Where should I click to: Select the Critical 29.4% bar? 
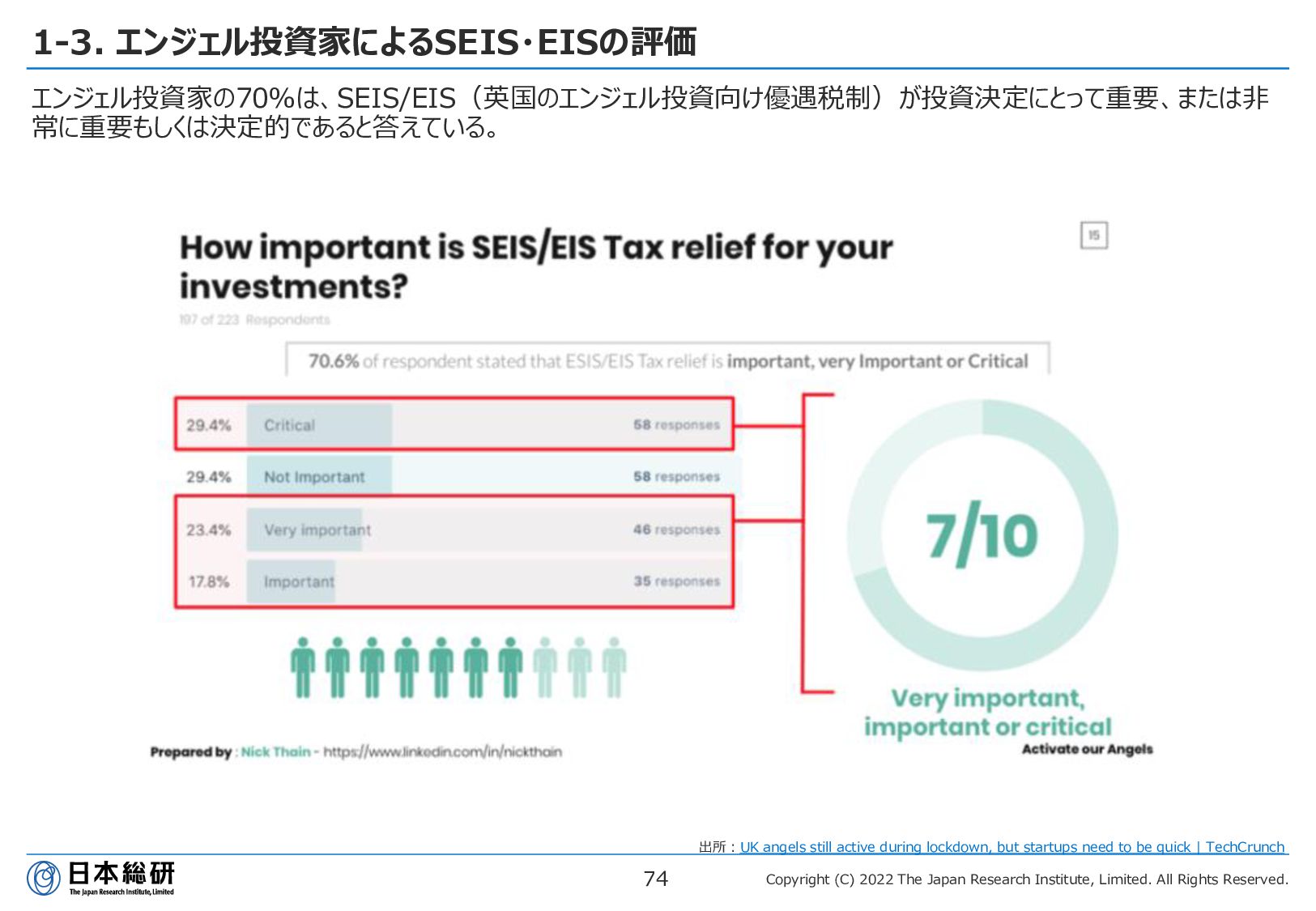pos(454,424)
